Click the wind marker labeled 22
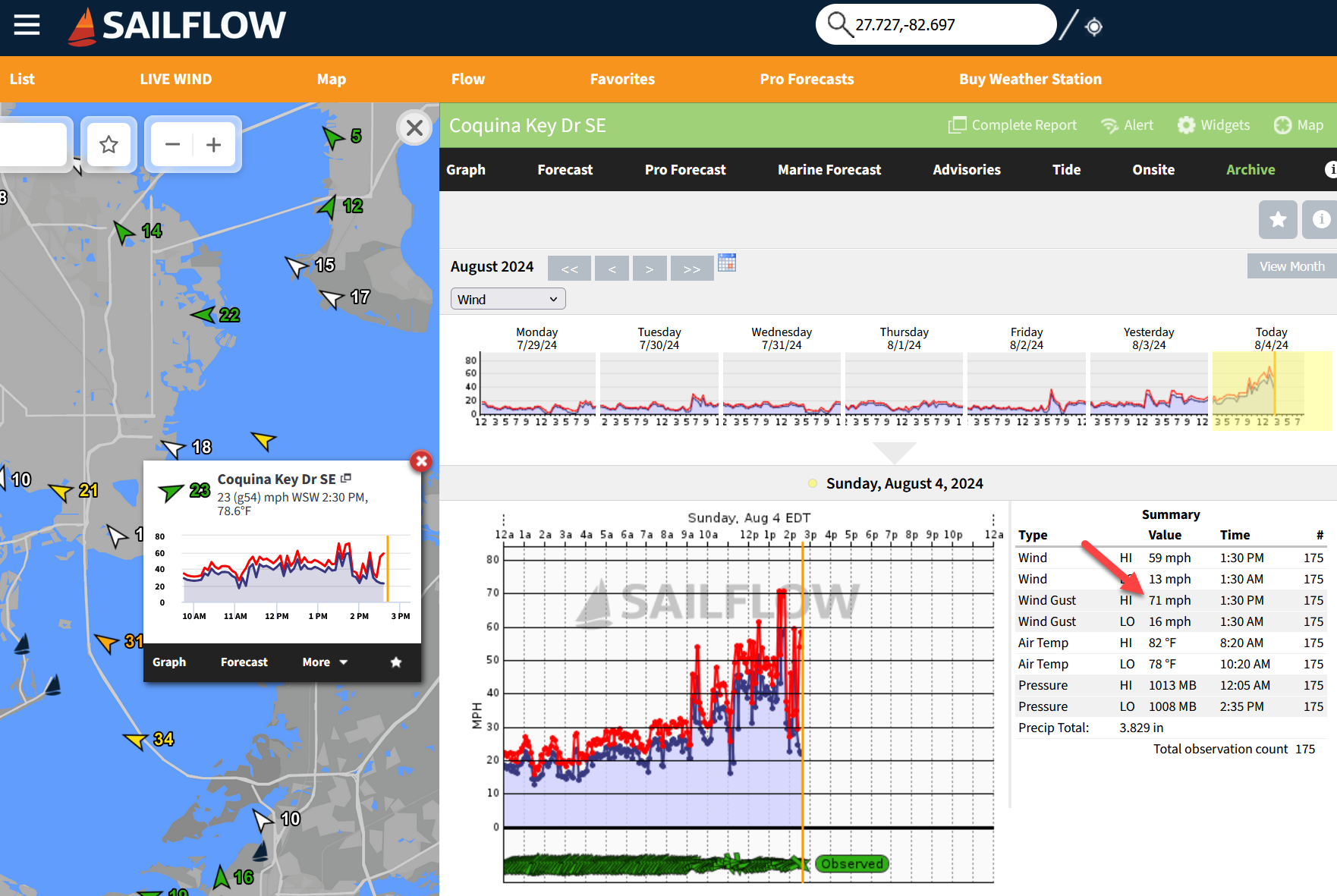 (x=215, y=314)
